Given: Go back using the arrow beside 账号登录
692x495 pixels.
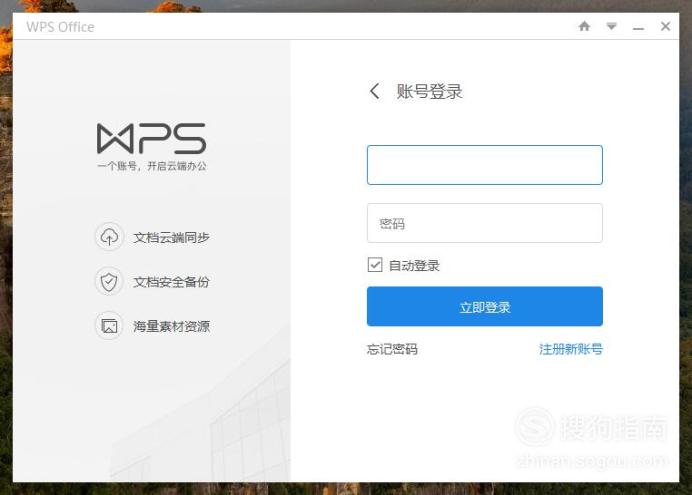Looking at the screenshot, I should point(375,91).
